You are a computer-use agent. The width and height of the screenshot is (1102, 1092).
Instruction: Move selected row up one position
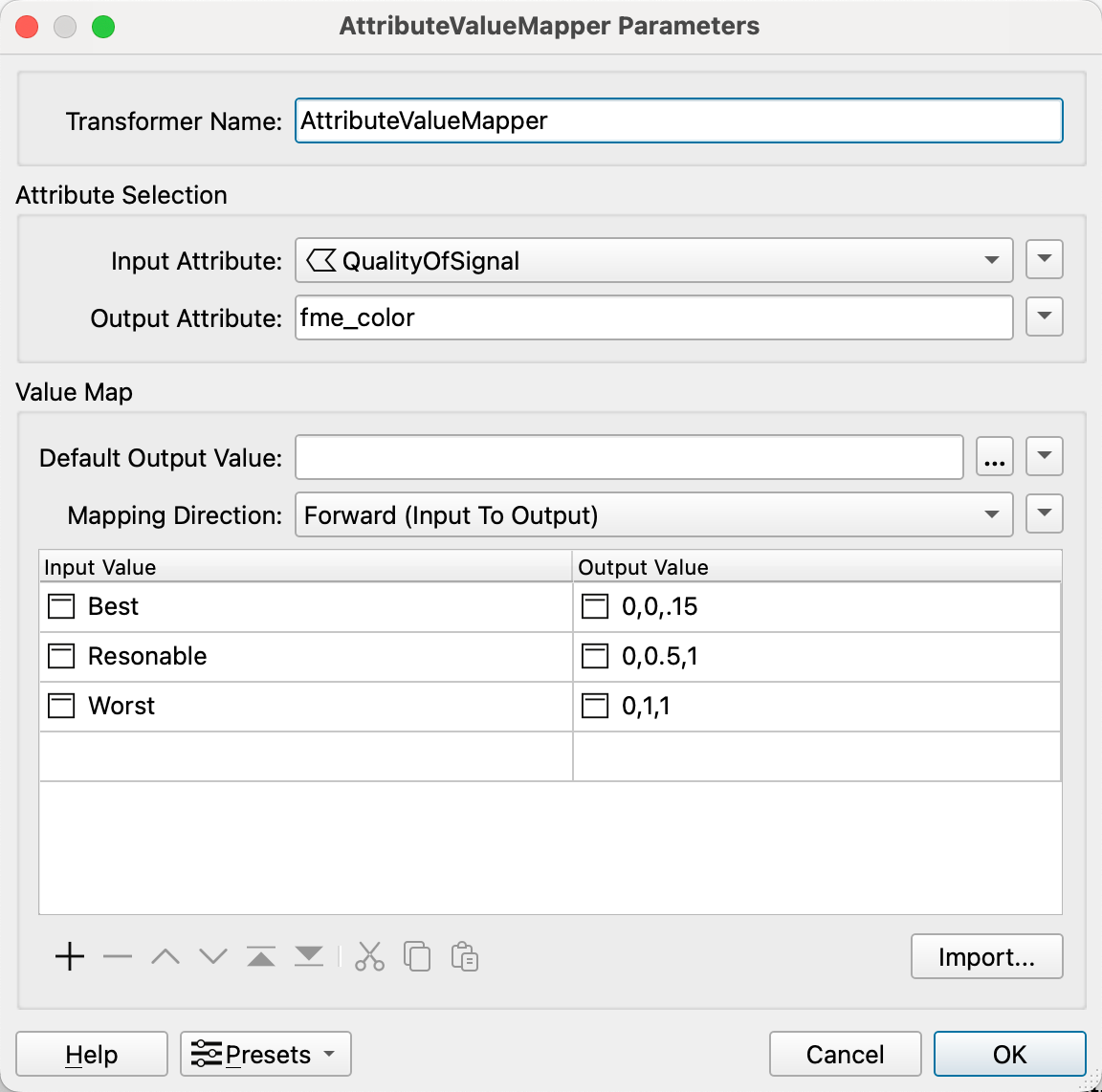(x=165, y=956)
